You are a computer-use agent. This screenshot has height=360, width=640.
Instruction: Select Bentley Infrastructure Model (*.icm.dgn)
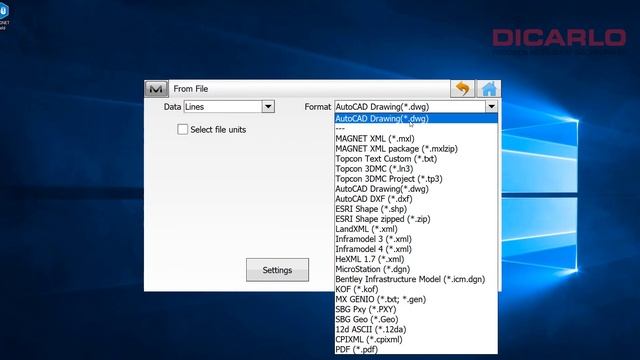pyautogui.click(x=416, y=279)
